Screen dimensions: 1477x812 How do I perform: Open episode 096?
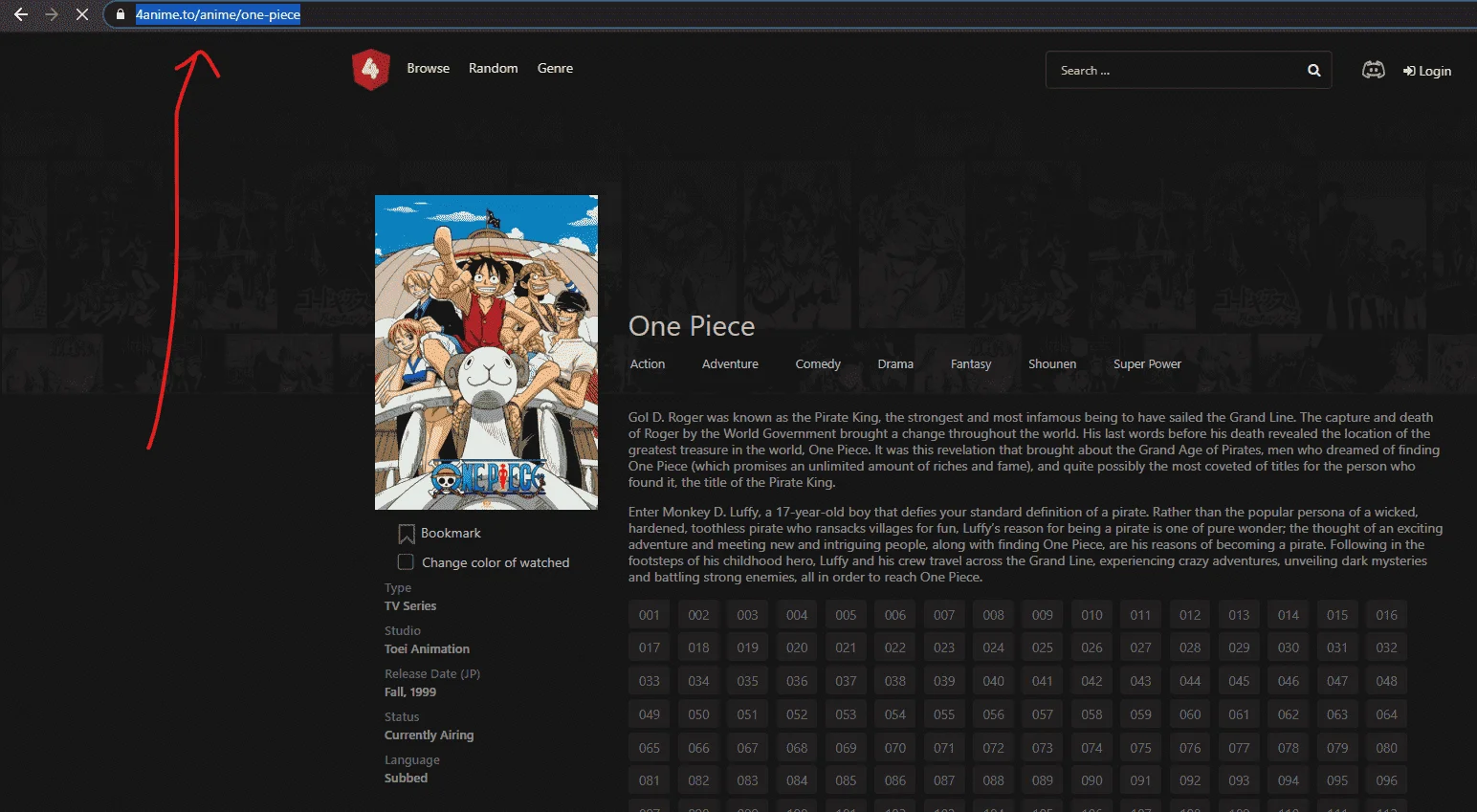(x=1386, y=780)
